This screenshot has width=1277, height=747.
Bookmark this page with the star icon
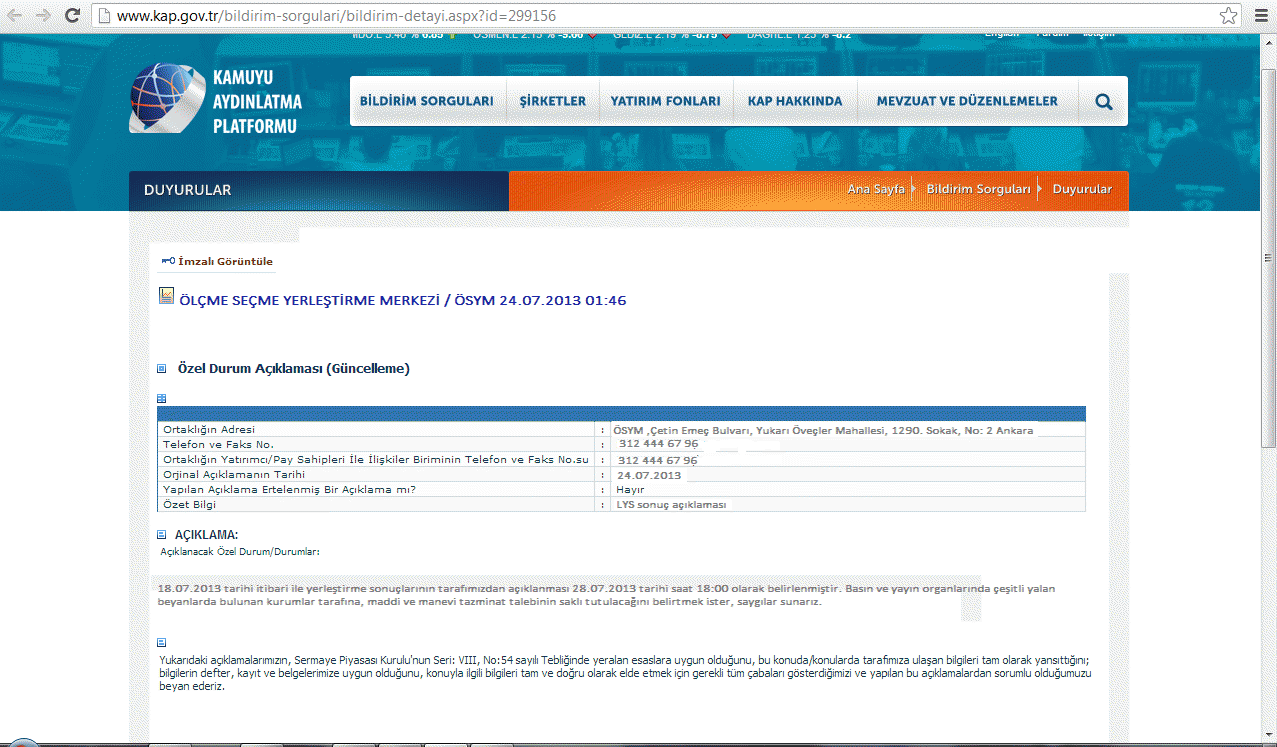pos(1229,16)
